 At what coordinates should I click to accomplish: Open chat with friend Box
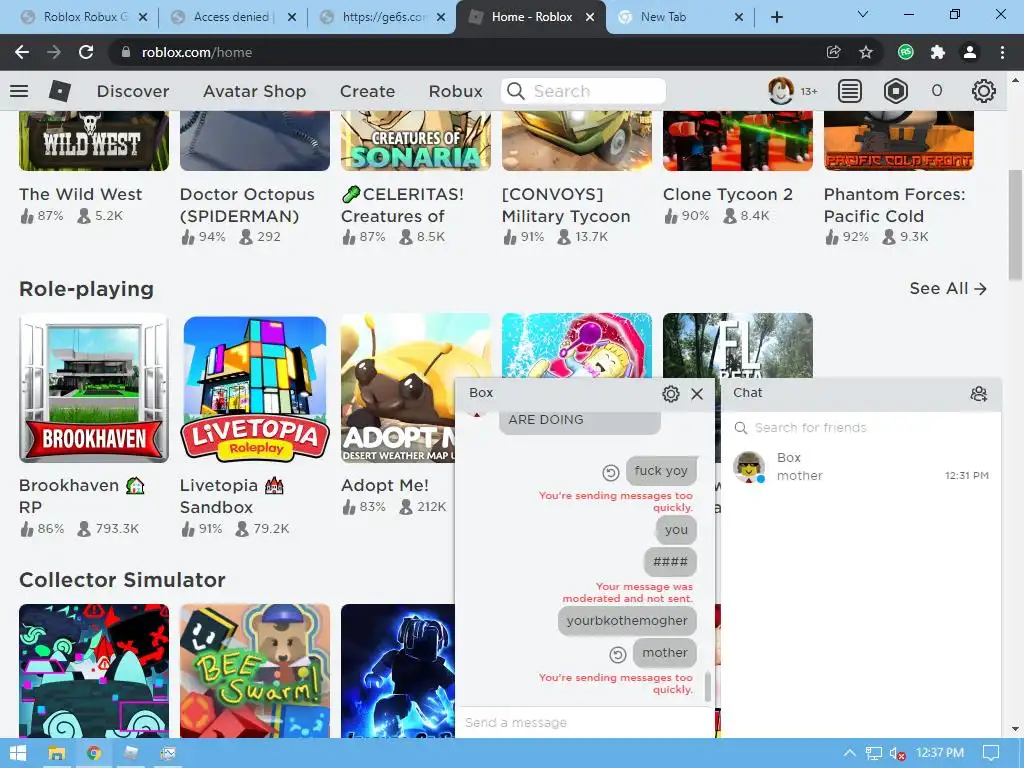point(861,467)
